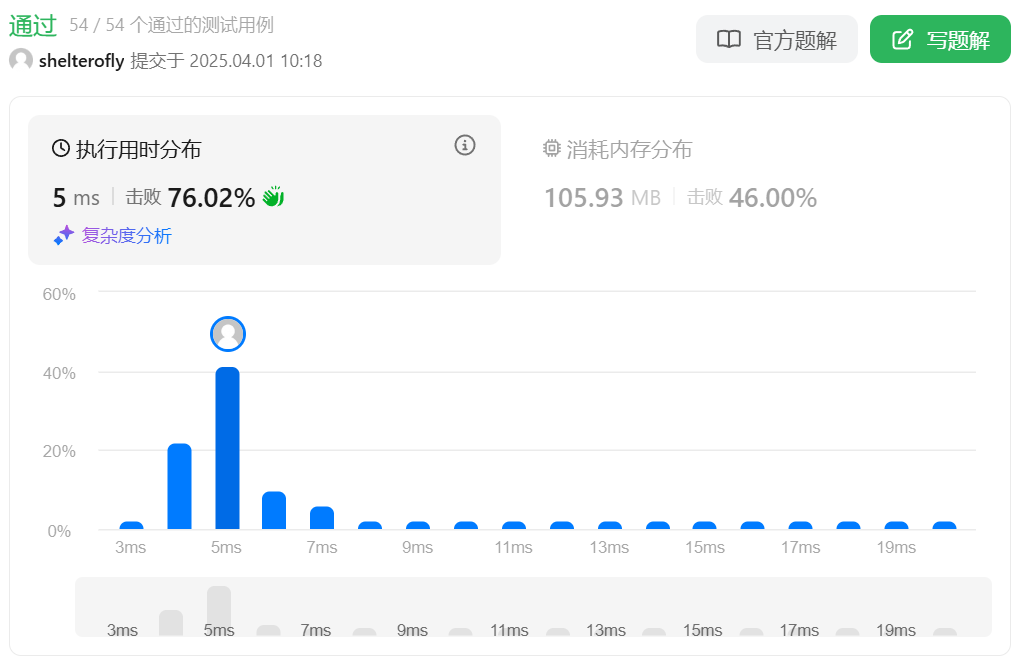
Task: Click the info icon in runtime panel
Action: pos(465,145)
